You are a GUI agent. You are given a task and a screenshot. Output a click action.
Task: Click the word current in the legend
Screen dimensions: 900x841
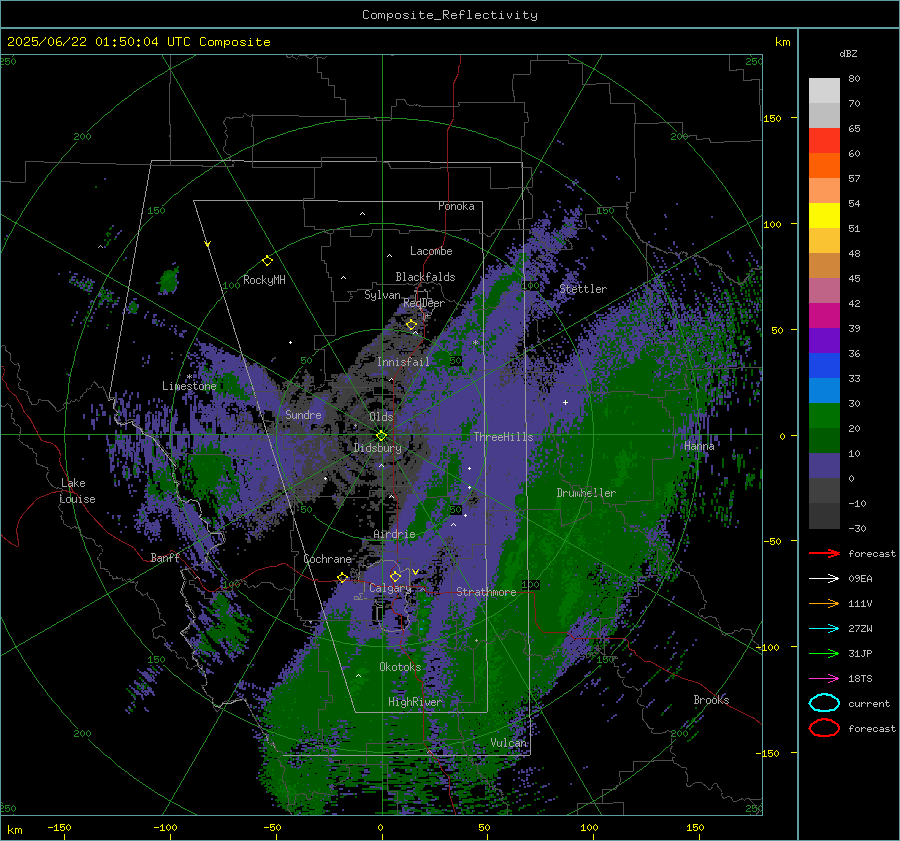pyautogui.click(x=869, y=703)
